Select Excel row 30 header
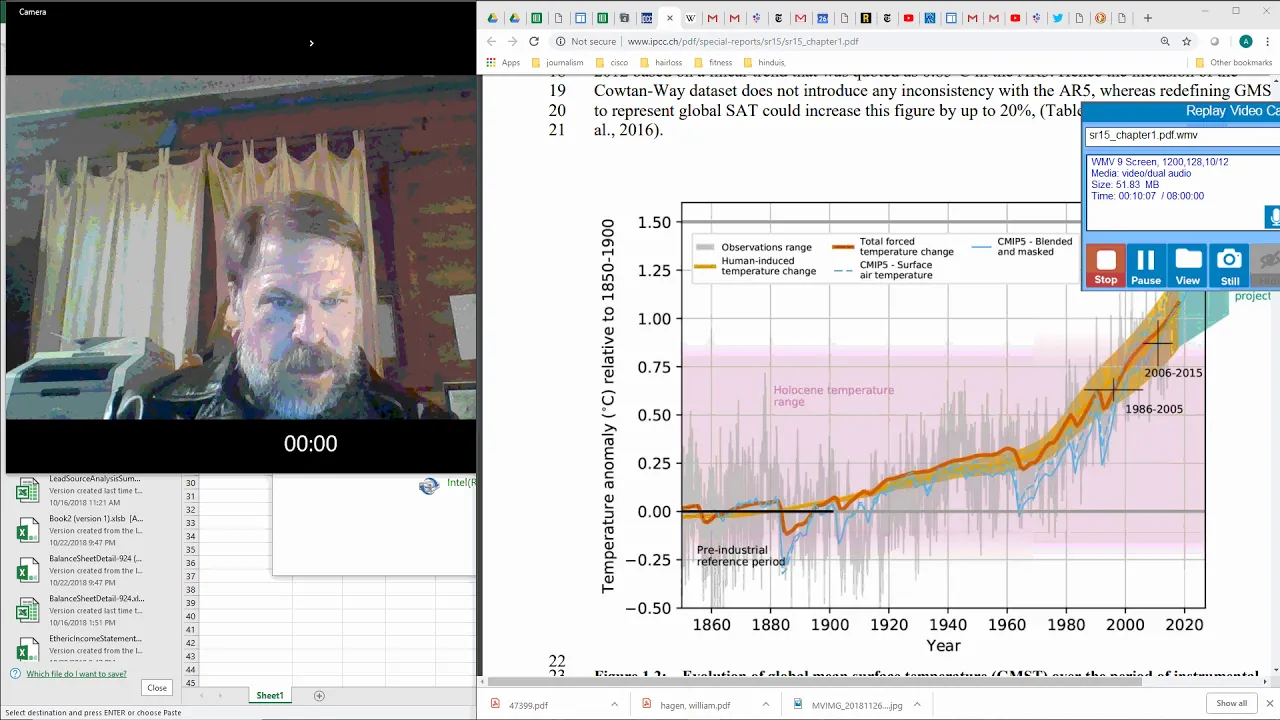 click(x=190, y=483)
